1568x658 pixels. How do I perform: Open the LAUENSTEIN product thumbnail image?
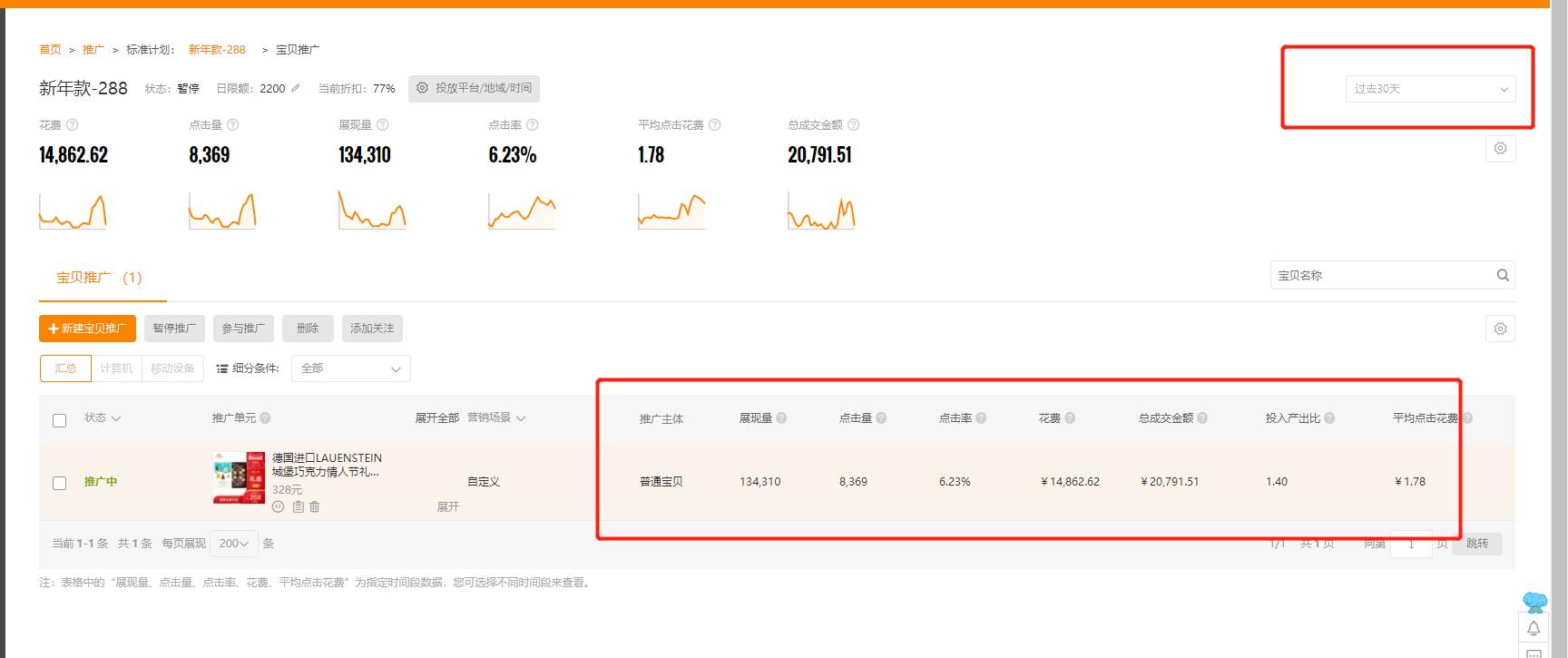[240, 477]
